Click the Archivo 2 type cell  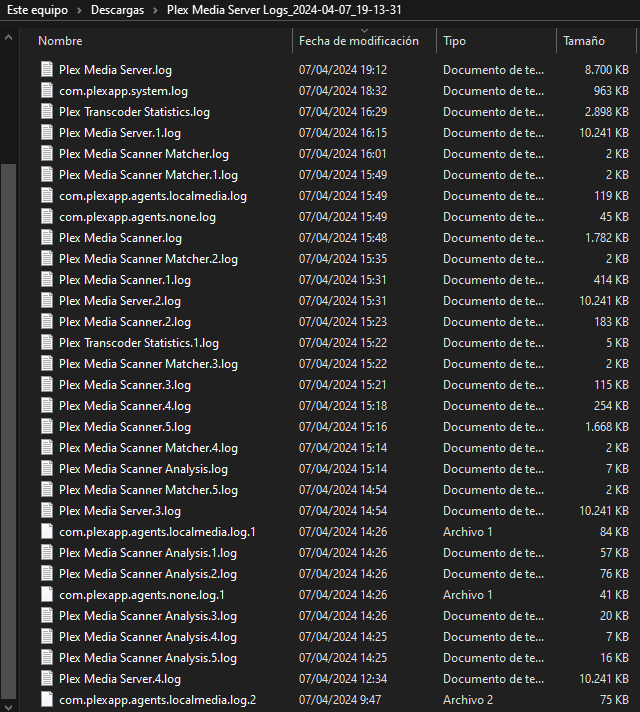468,700
